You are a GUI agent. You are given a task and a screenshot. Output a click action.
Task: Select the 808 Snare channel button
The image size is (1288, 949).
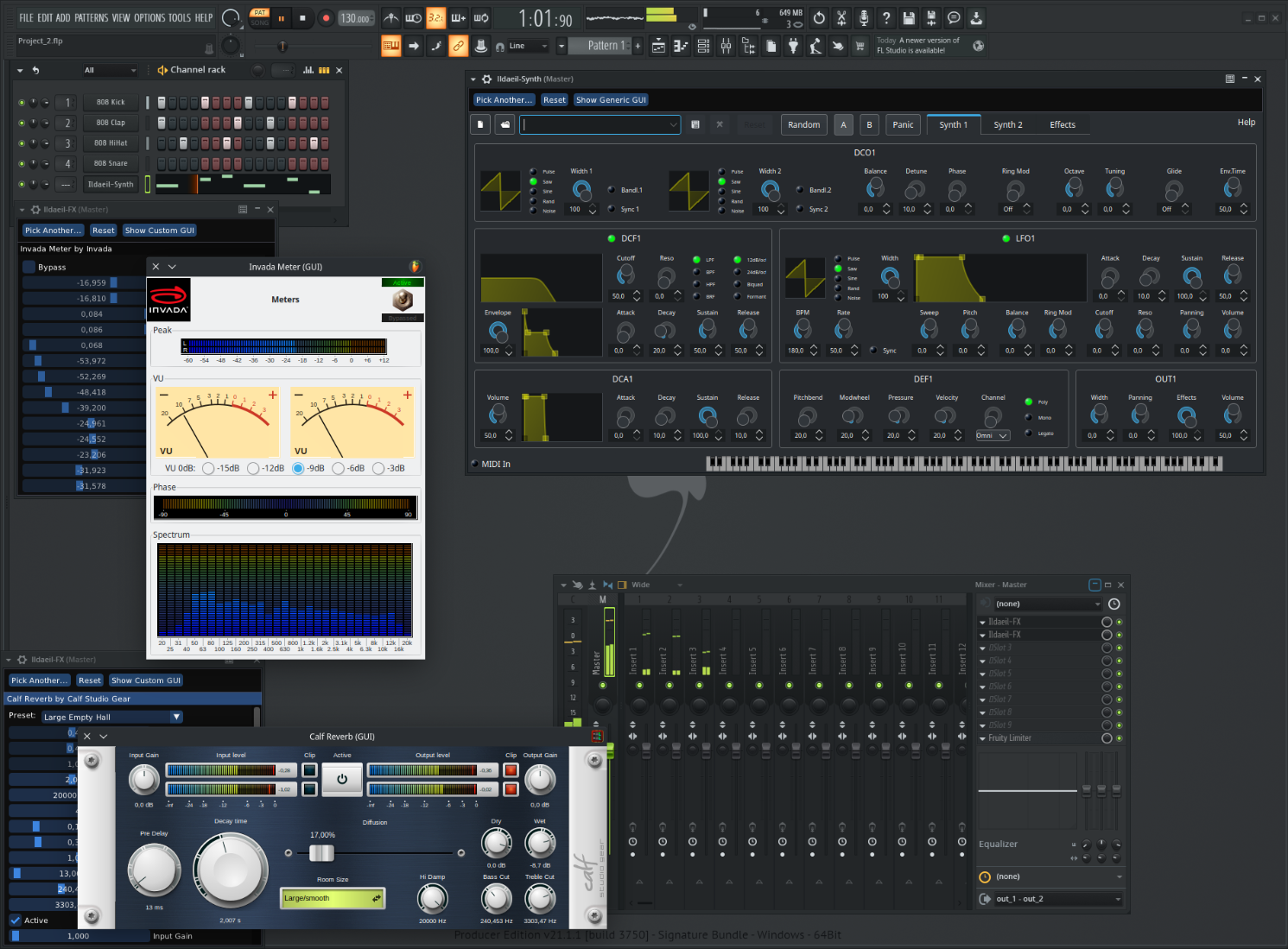pyautogui.click(x=111, y=163)
